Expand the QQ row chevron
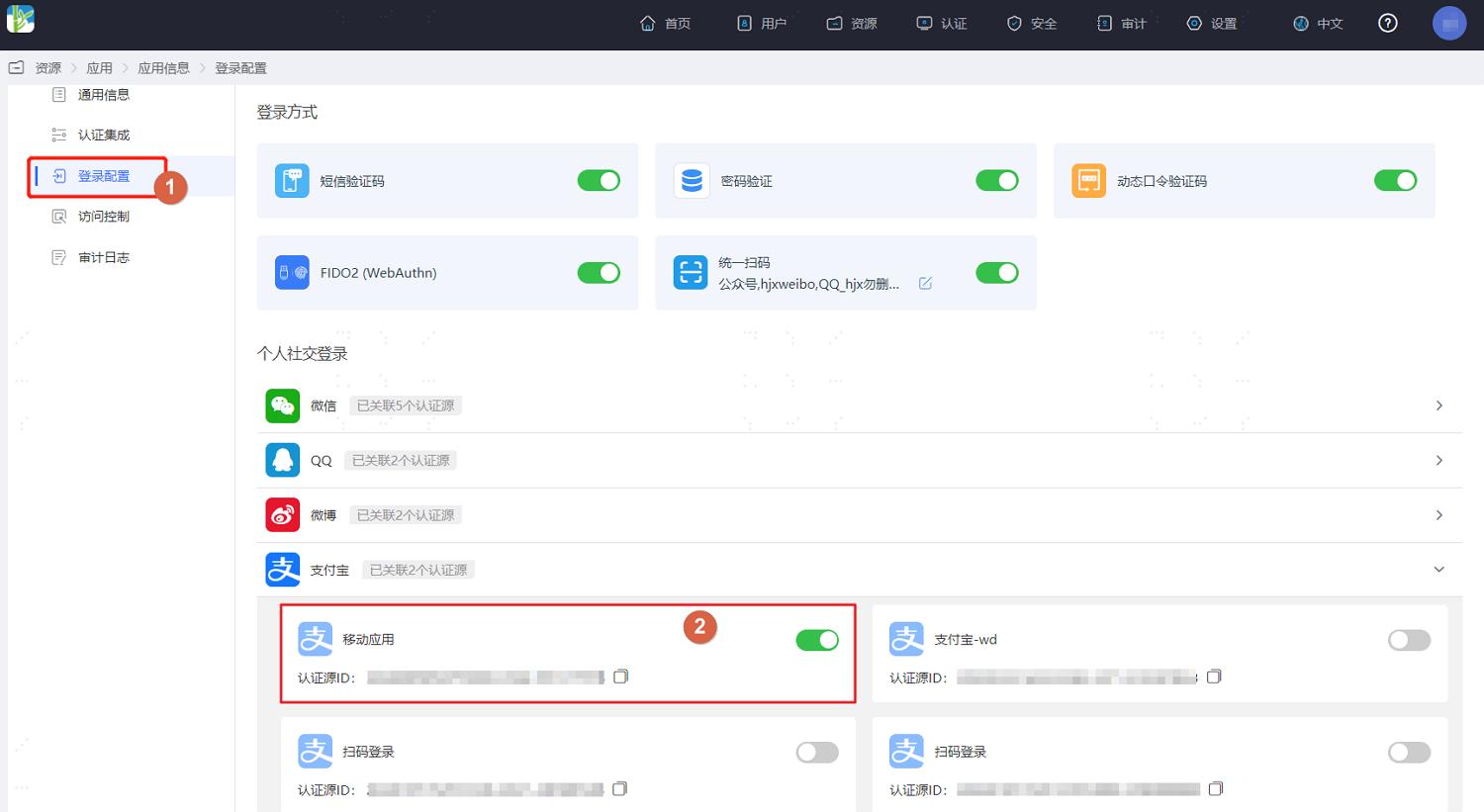The height and width of the screenshot is (812, 1484). click(1438, 460)
